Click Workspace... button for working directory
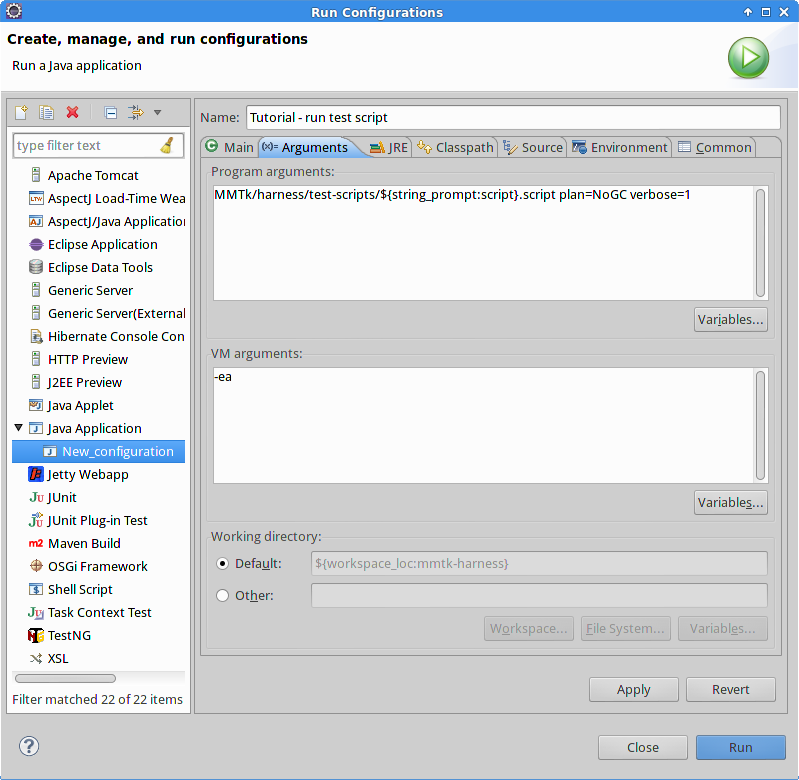 (x=529, y=628)
